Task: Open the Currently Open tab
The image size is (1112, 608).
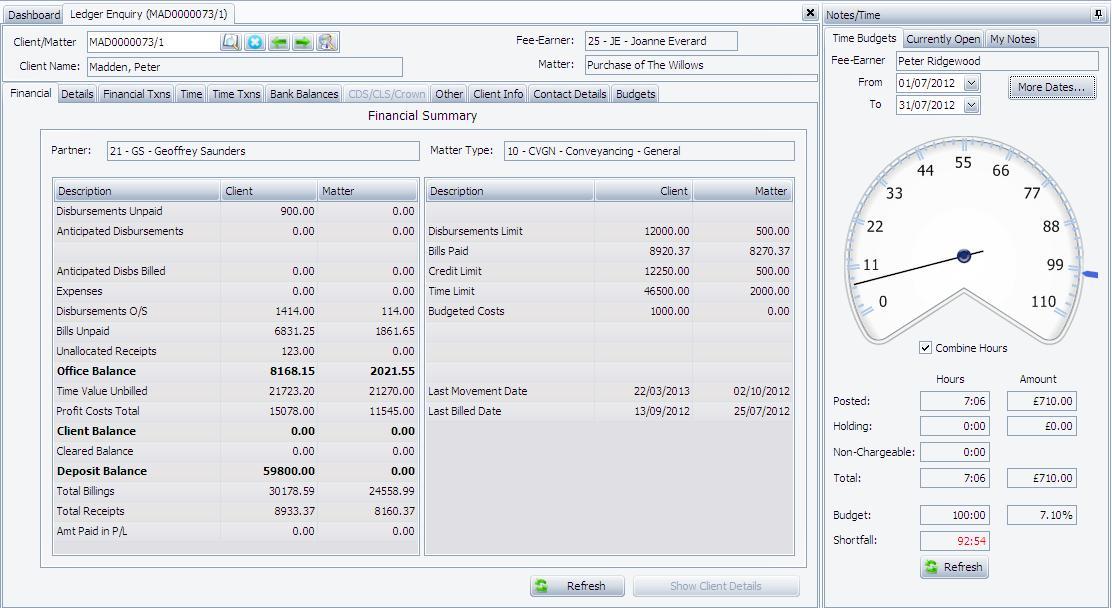Action: (x=943, y=39)
